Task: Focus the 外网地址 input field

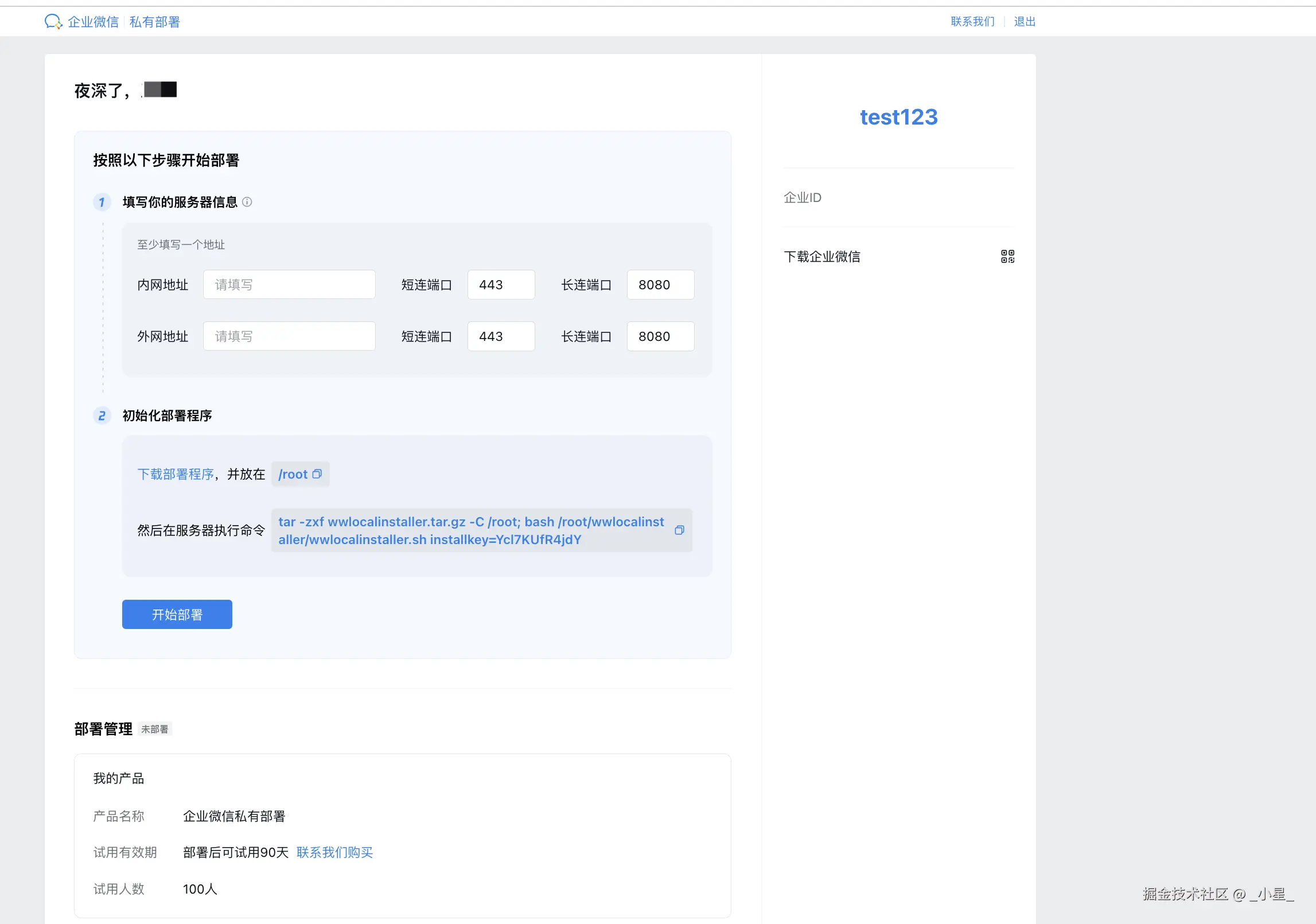Action: click(x=289, y=336)
